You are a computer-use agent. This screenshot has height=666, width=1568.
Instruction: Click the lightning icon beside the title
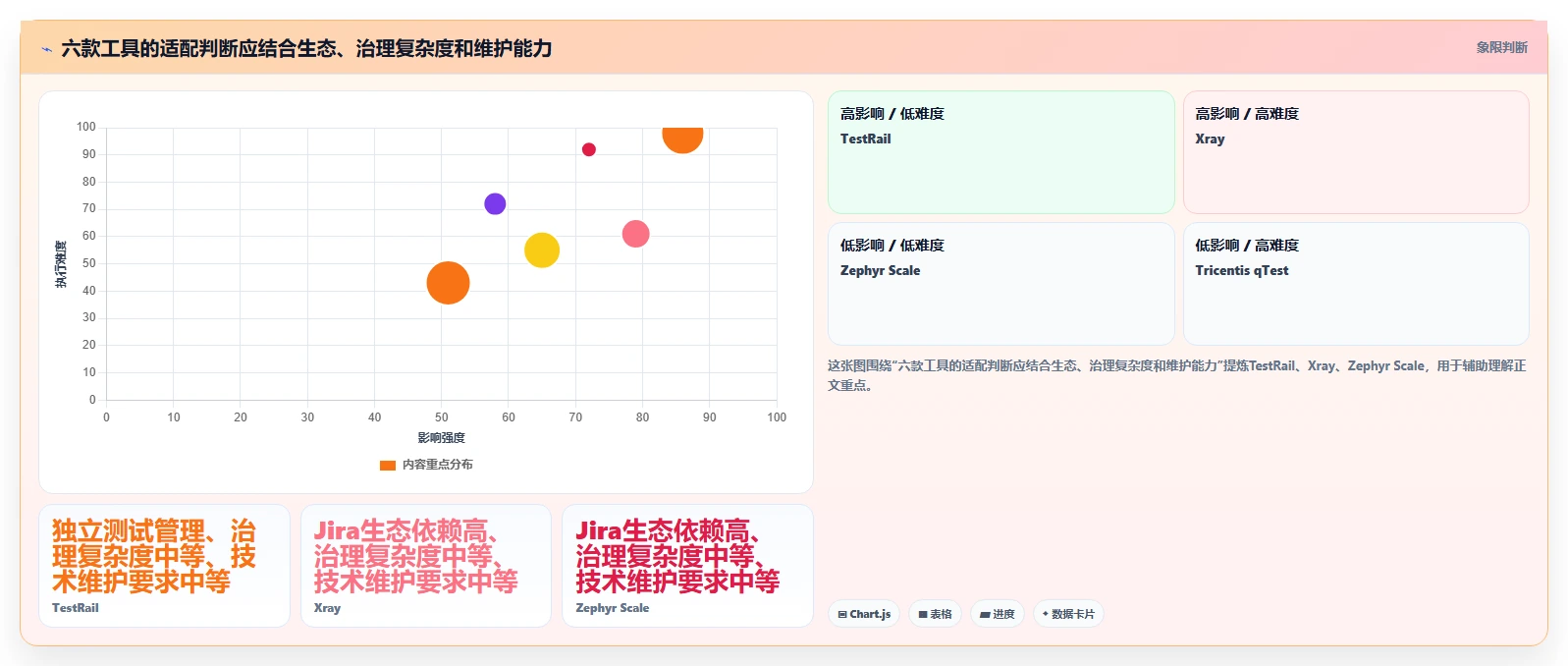click(x=46, y=49)
